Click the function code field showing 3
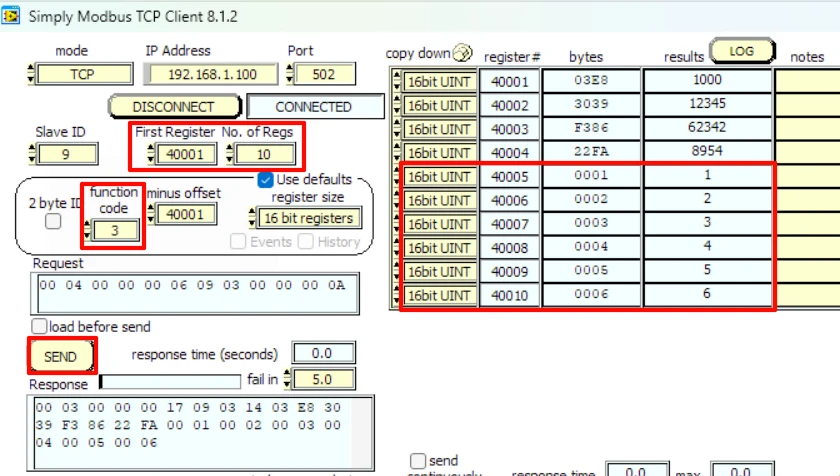840x476 pixels. [115, 230]
